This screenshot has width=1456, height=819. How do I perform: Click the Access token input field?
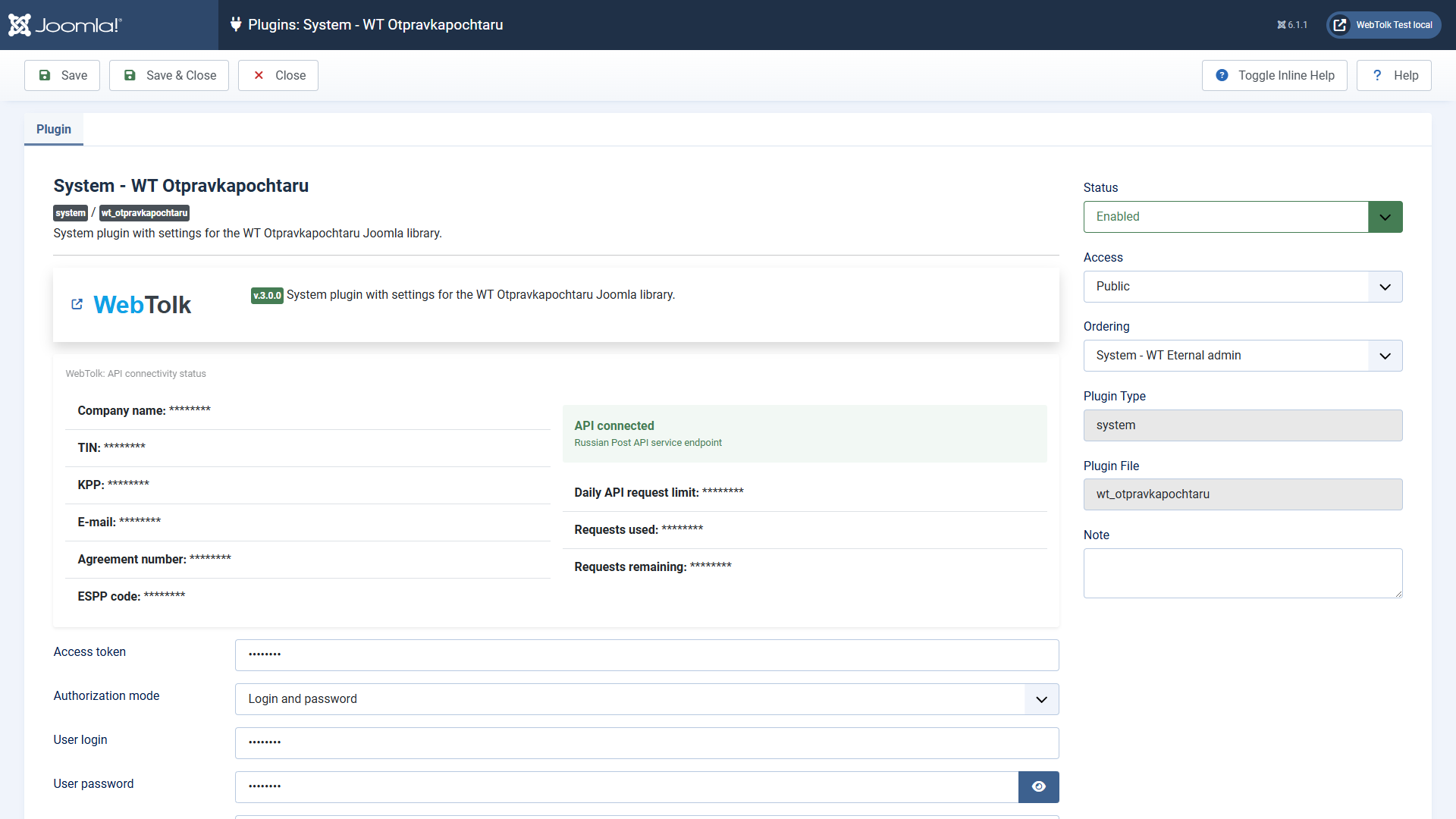pos(647,655)
